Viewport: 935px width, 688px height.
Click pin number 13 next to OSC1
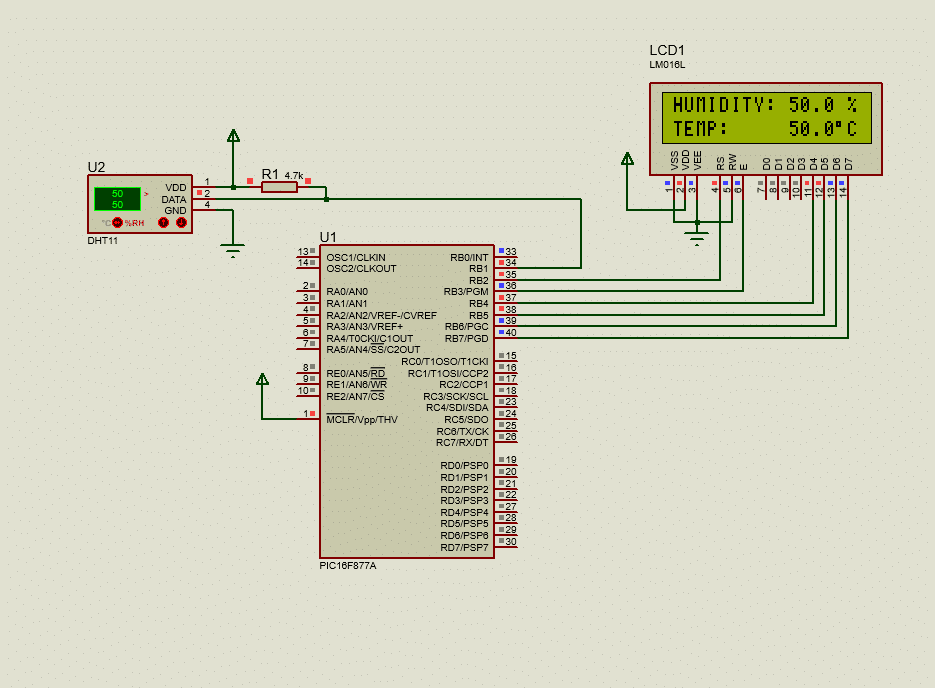pos(303,252)
